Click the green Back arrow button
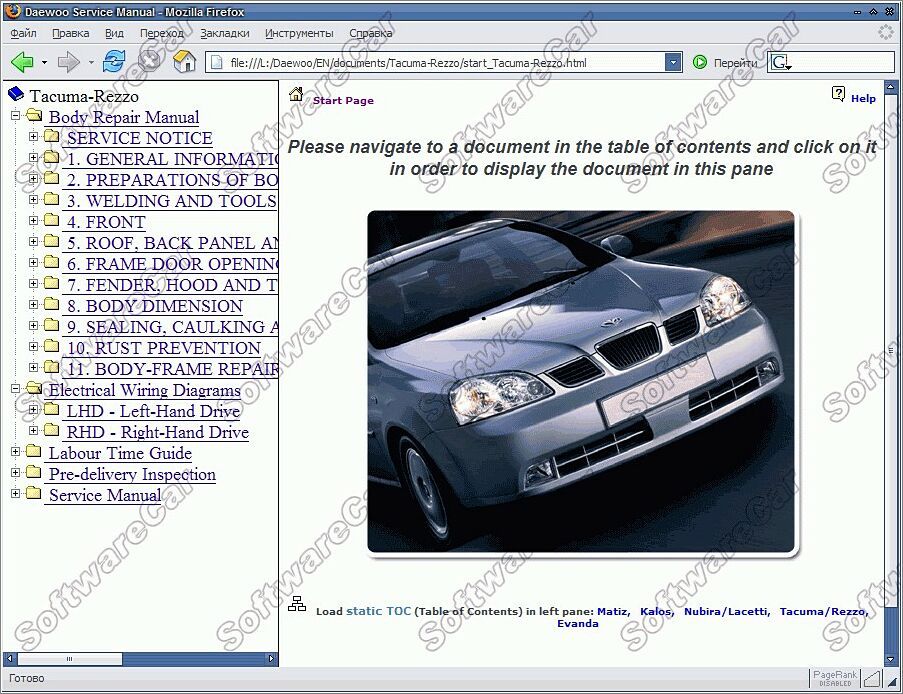Screen dimensions: 903x694 point(22,62)
